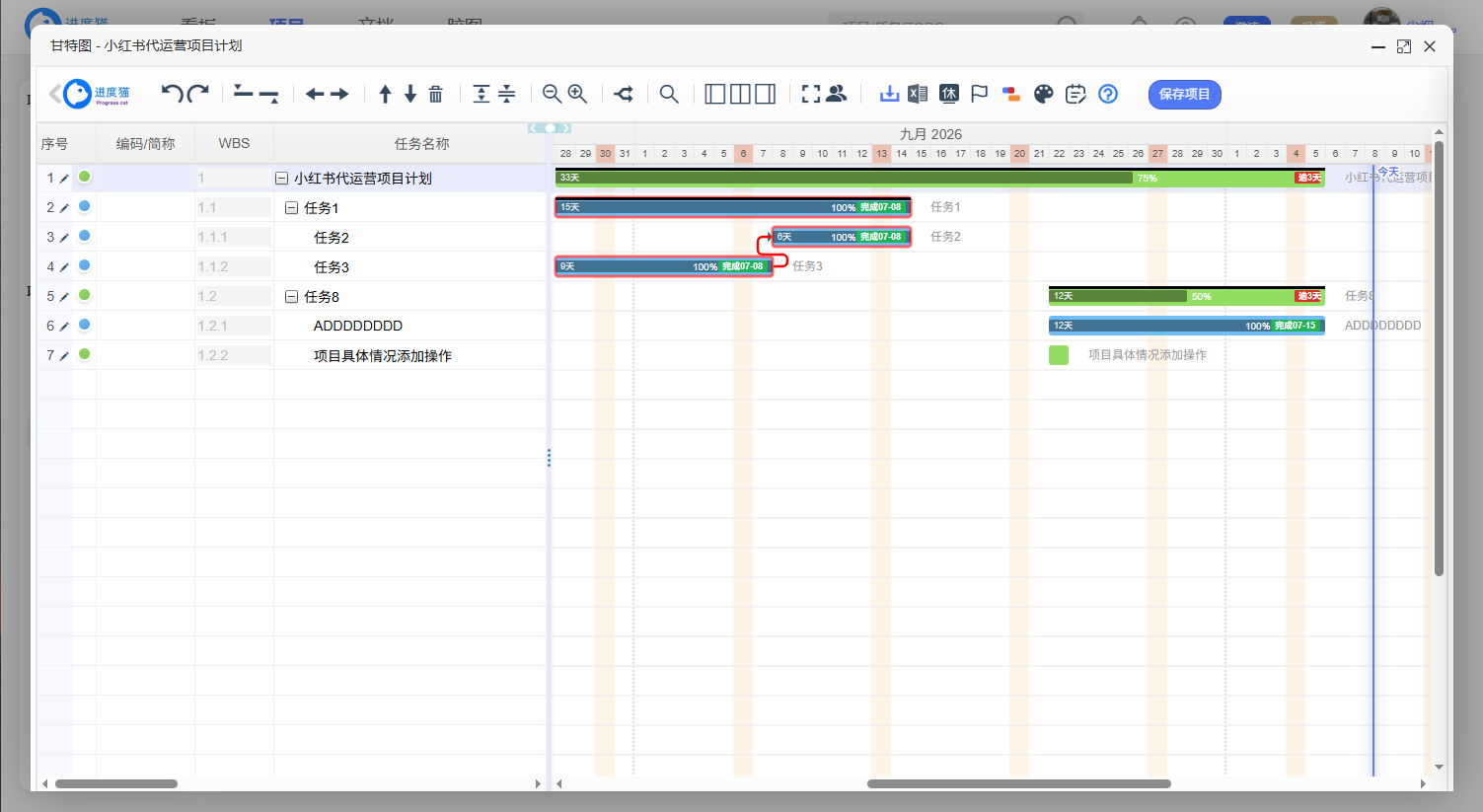
Task: Open the holiday calendar settings icon
Action: point(949,94)
